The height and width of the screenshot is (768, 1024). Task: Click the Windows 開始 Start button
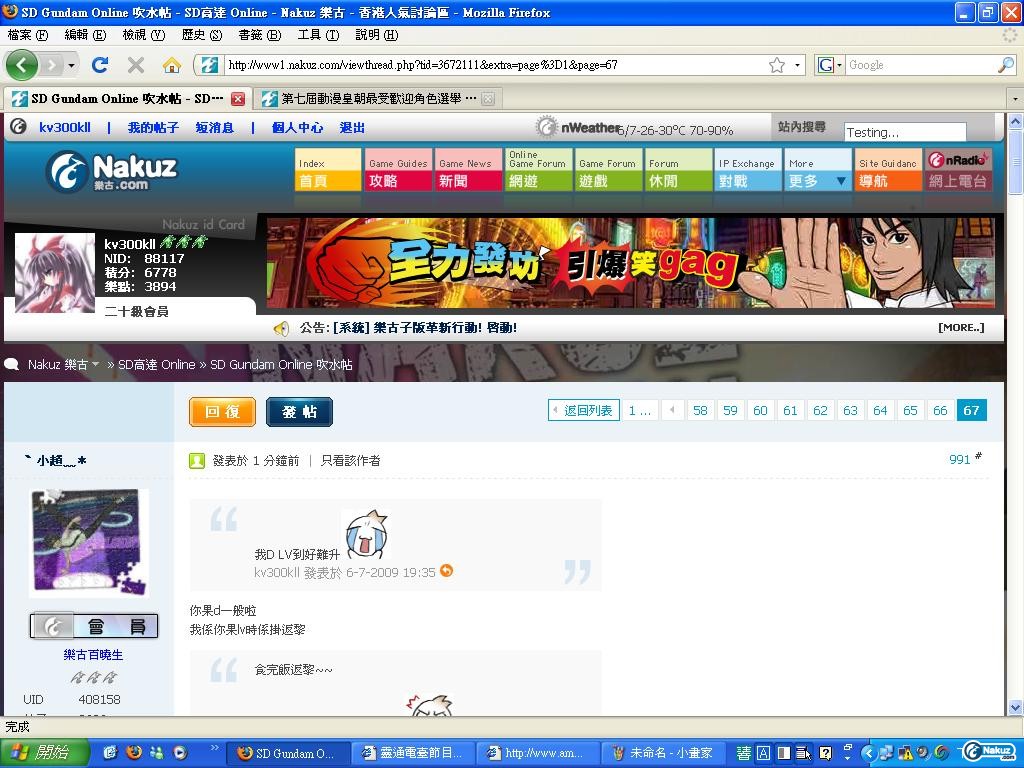[x=44, y=752]
